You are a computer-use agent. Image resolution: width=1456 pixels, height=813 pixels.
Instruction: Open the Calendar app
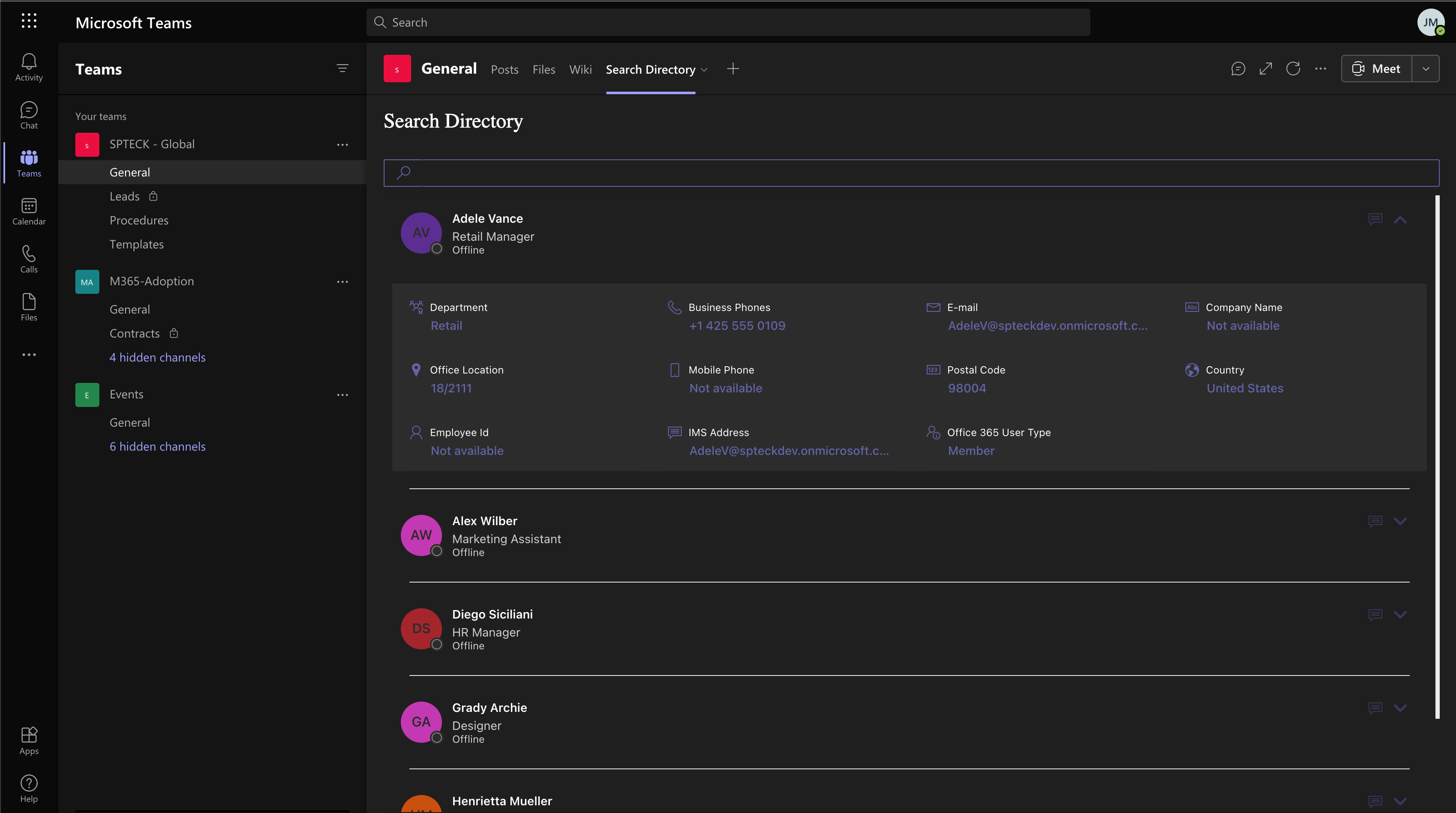pyautogui.click(x=29, y=212)
